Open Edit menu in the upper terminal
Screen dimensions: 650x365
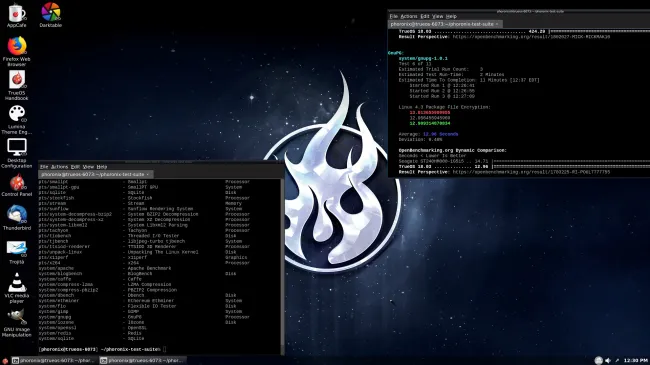click(424, 16)
